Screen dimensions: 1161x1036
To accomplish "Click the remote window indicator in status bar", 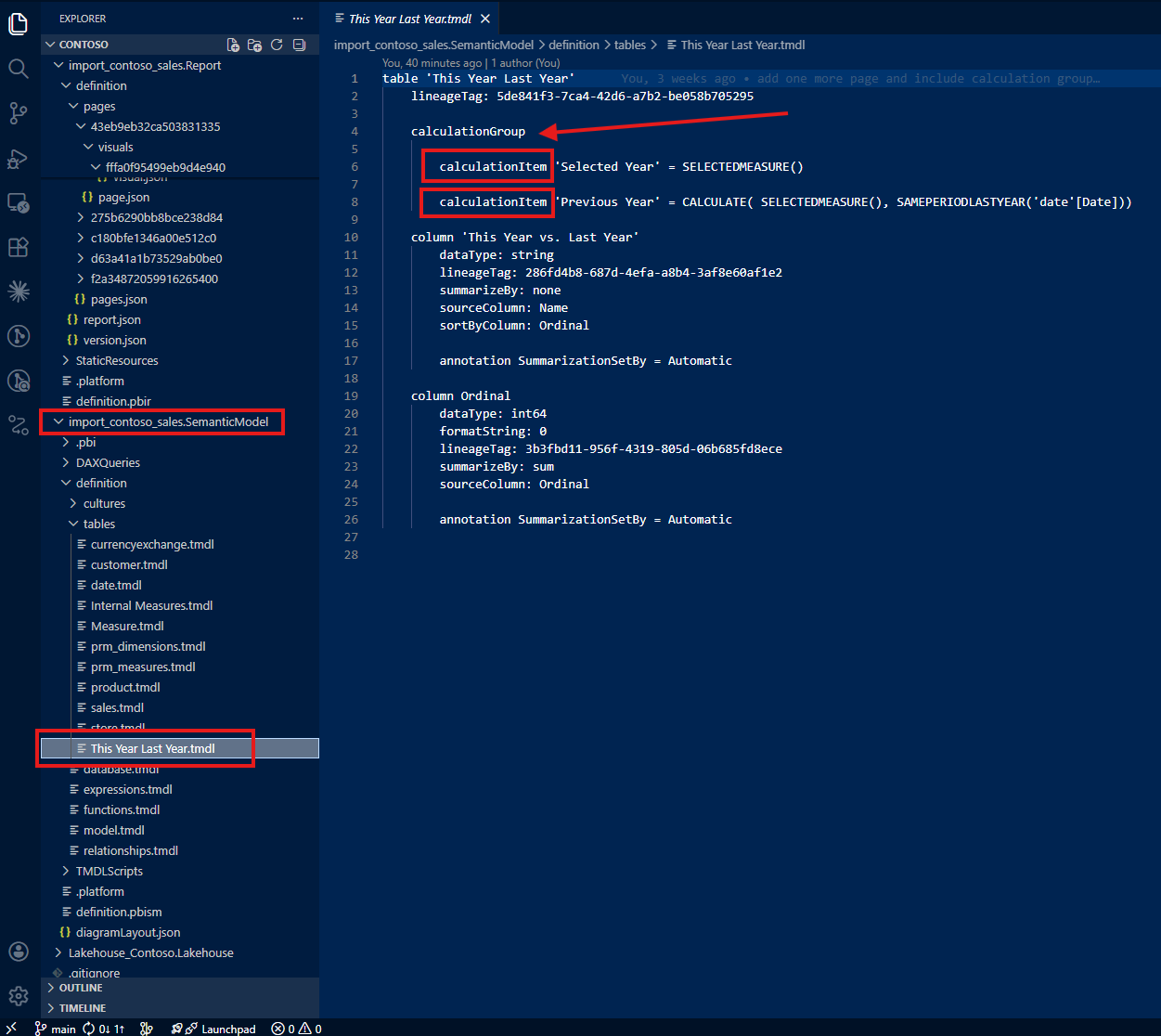I will [x=12, y=1029].
